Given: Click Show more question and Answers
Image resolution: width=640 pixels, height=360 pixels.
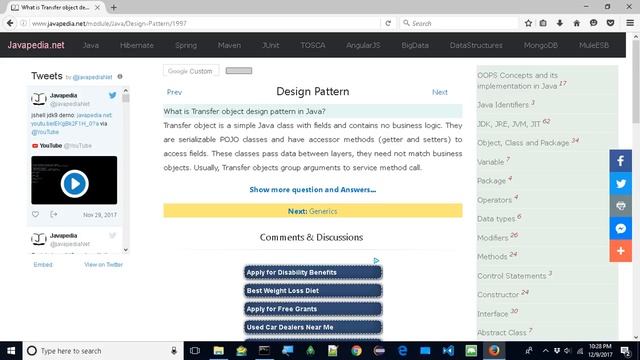Looking at the screenshot, I should tap(313, 189).
